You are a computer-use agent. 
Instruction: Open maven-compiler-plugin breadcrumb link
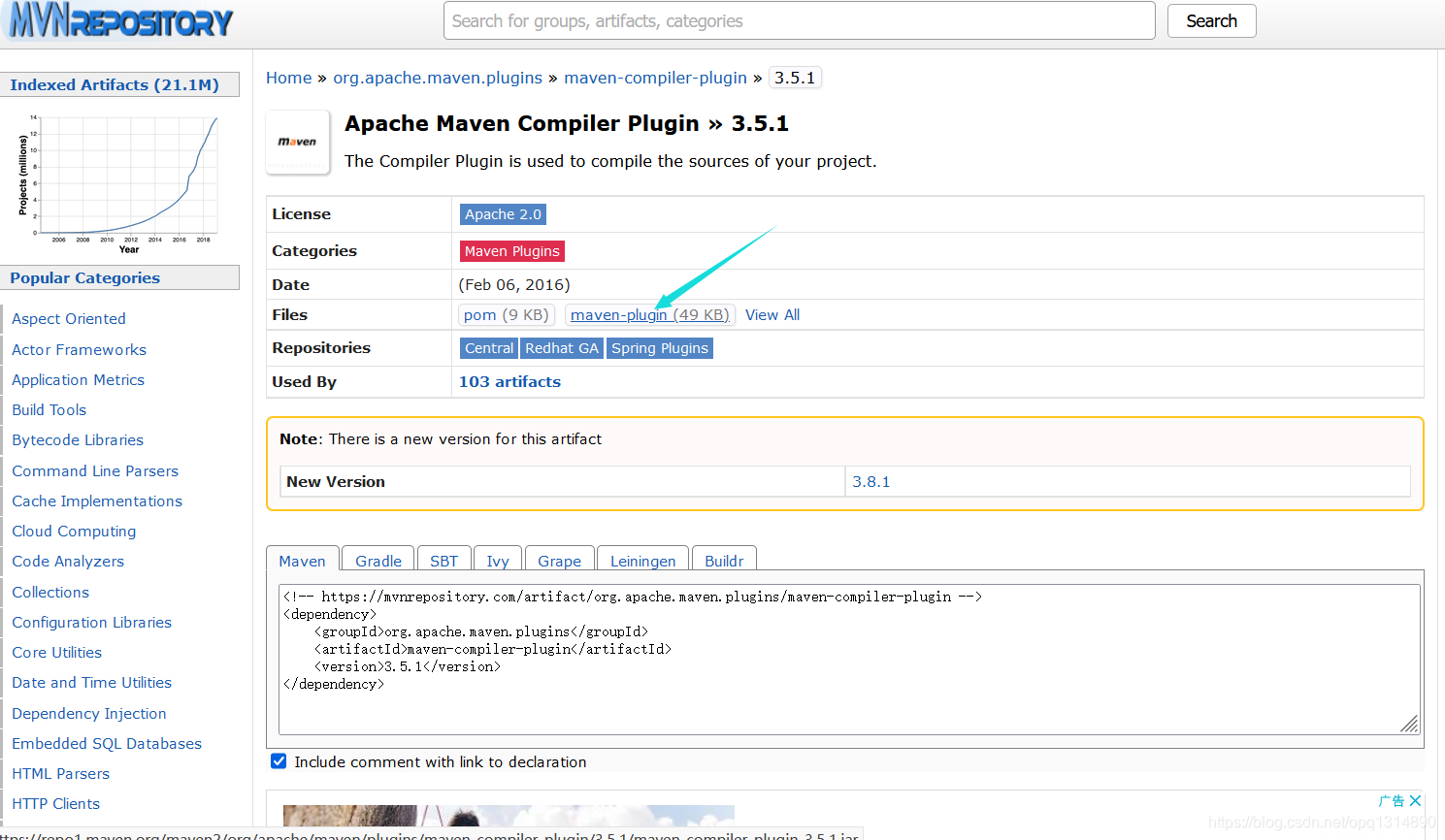tap(655, 78)
